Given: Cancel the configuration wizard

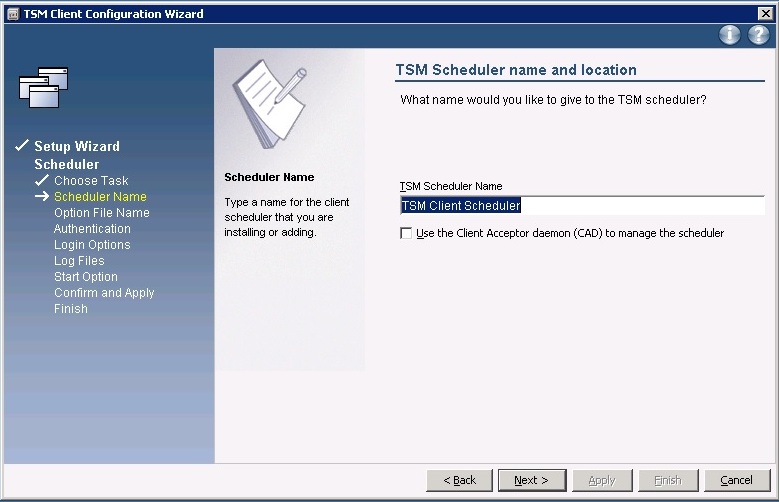Looking at the screenshot, I should pos(737,480).
